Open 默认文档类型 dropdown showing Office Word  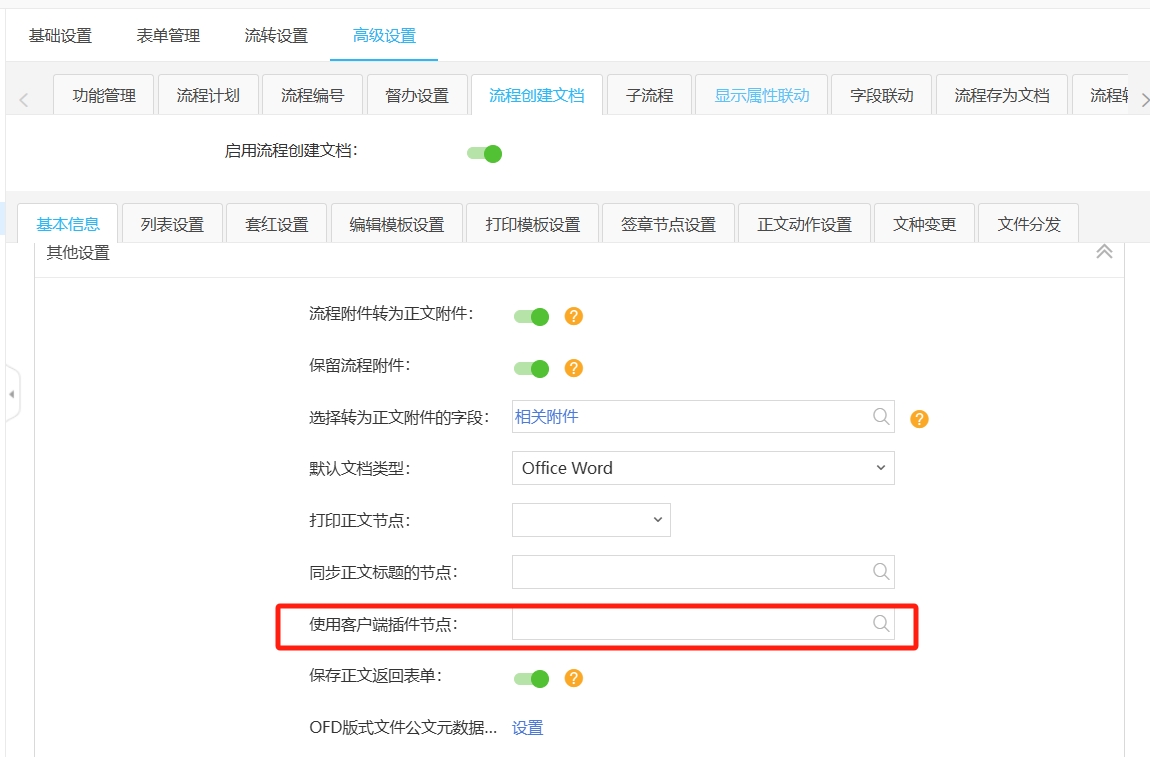click(703, 468)
